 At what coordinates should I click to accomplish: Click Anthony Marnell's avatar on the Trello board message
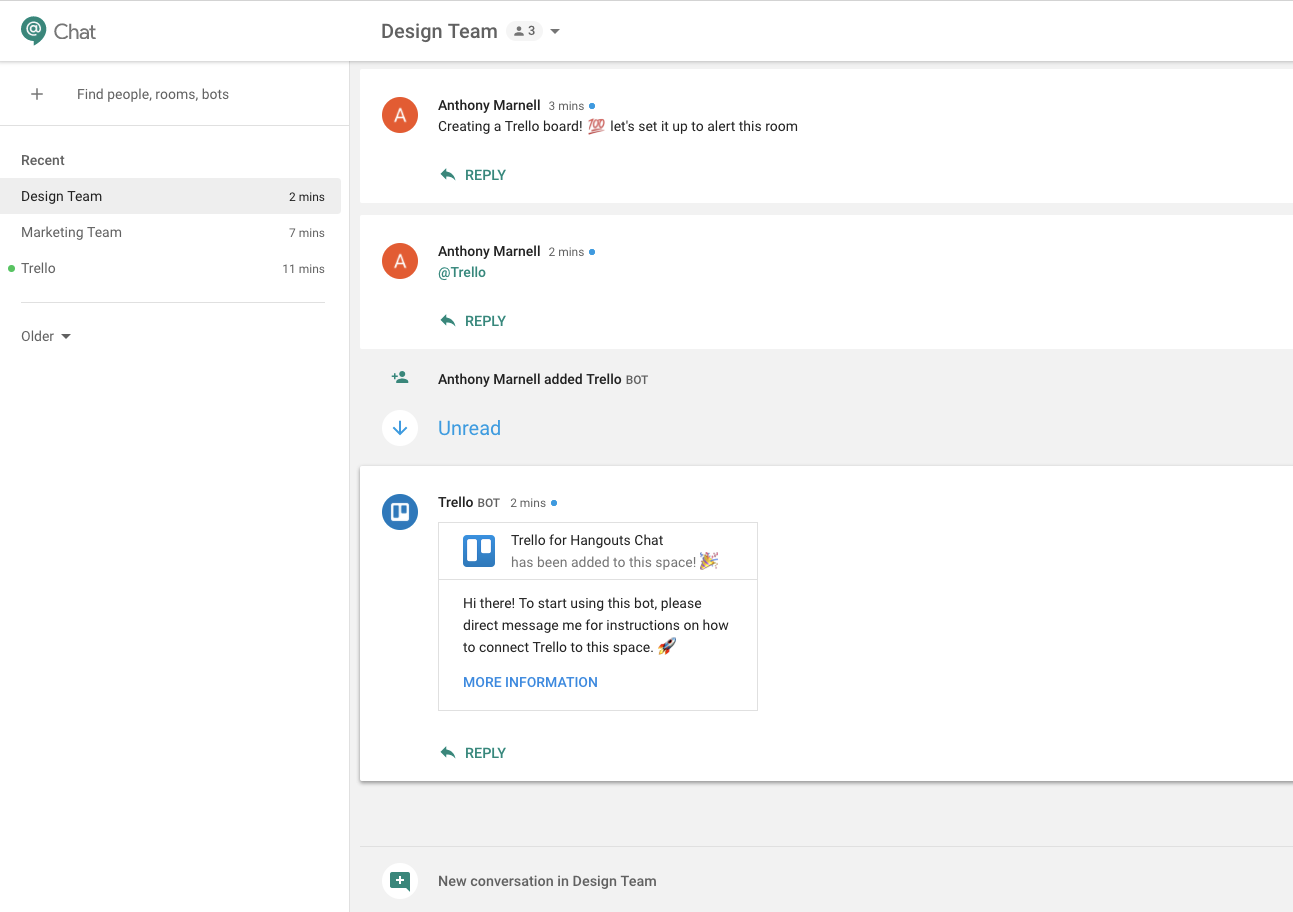coord(400,115)
